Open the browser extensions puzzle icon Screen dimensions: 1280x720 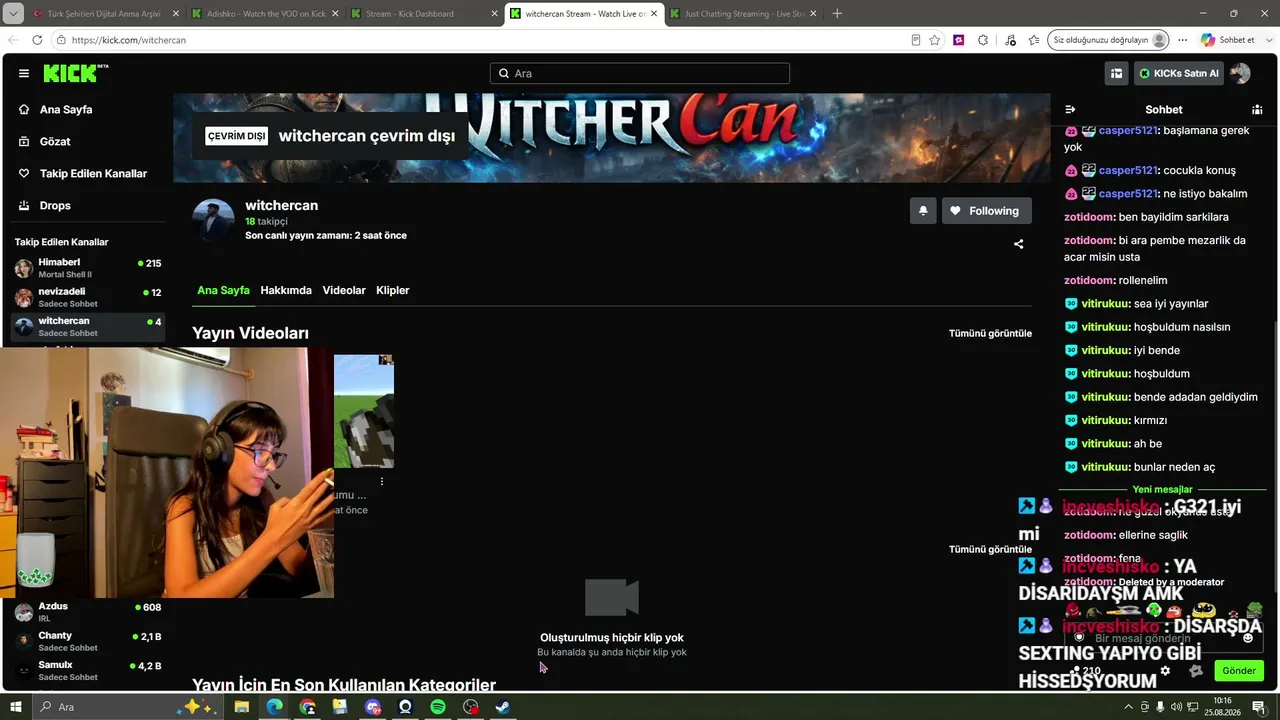click(983, 40)
